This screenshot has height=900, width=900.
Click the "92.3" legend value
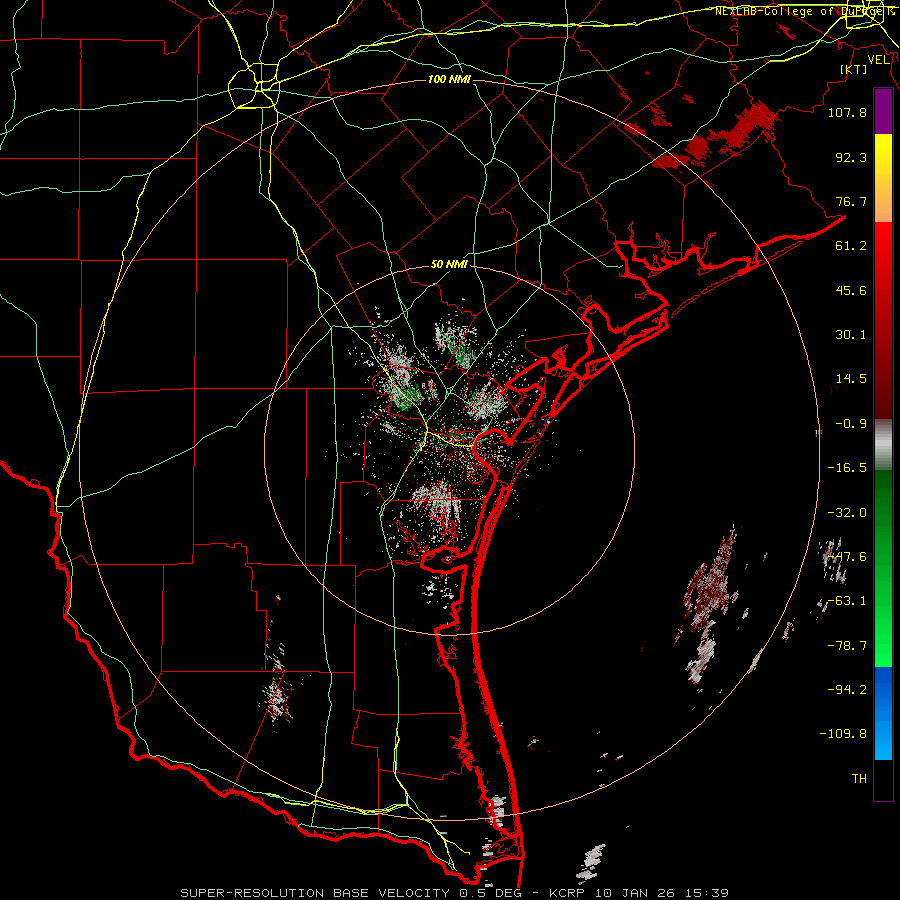point(851,157)
